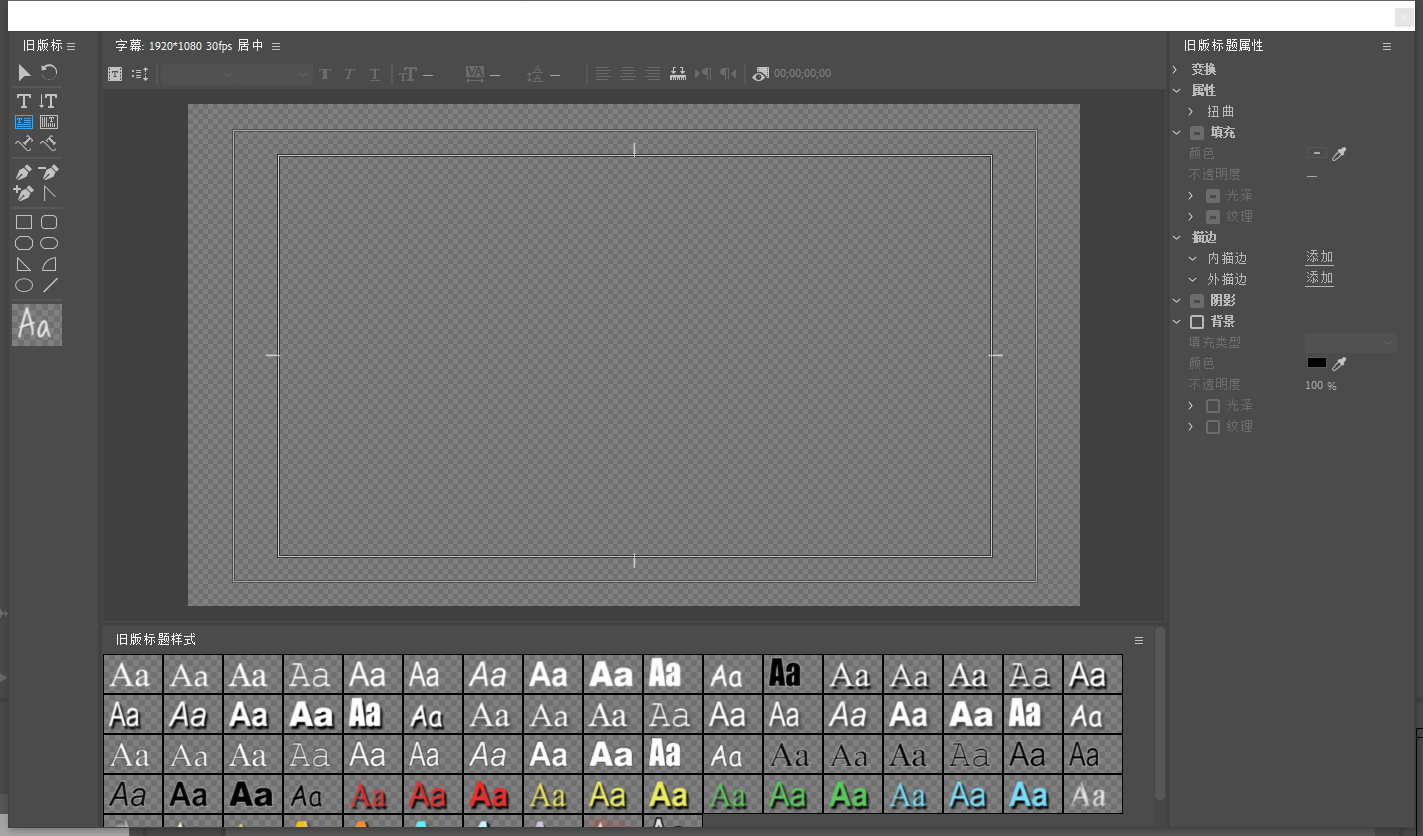Toggle Show Background Video eye icon
Image resolution: width=1423 pixels, height=836 pixels.
(x=761, y=74)
